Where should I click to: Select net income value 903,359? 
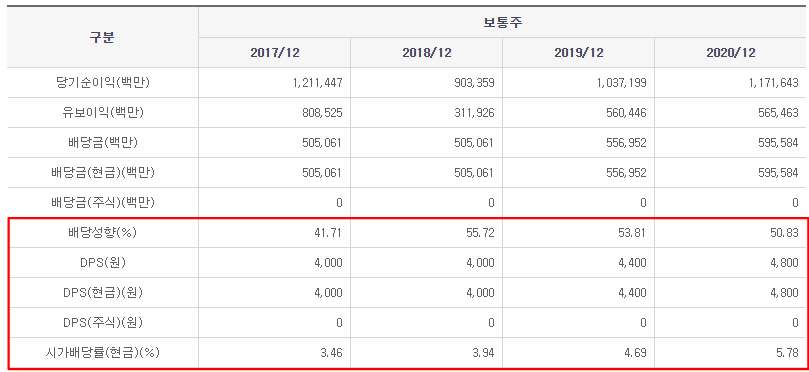click(x=474, y=83)
